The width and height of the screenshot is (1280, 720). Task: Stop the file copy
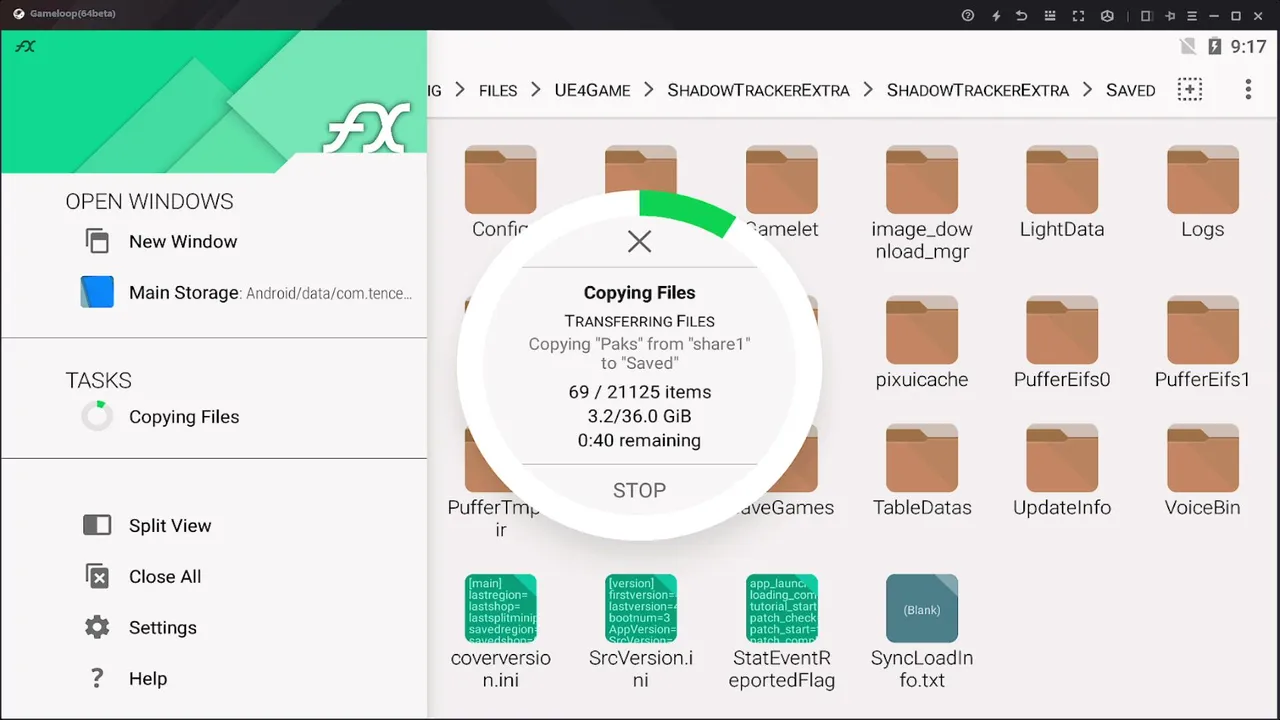639,490
